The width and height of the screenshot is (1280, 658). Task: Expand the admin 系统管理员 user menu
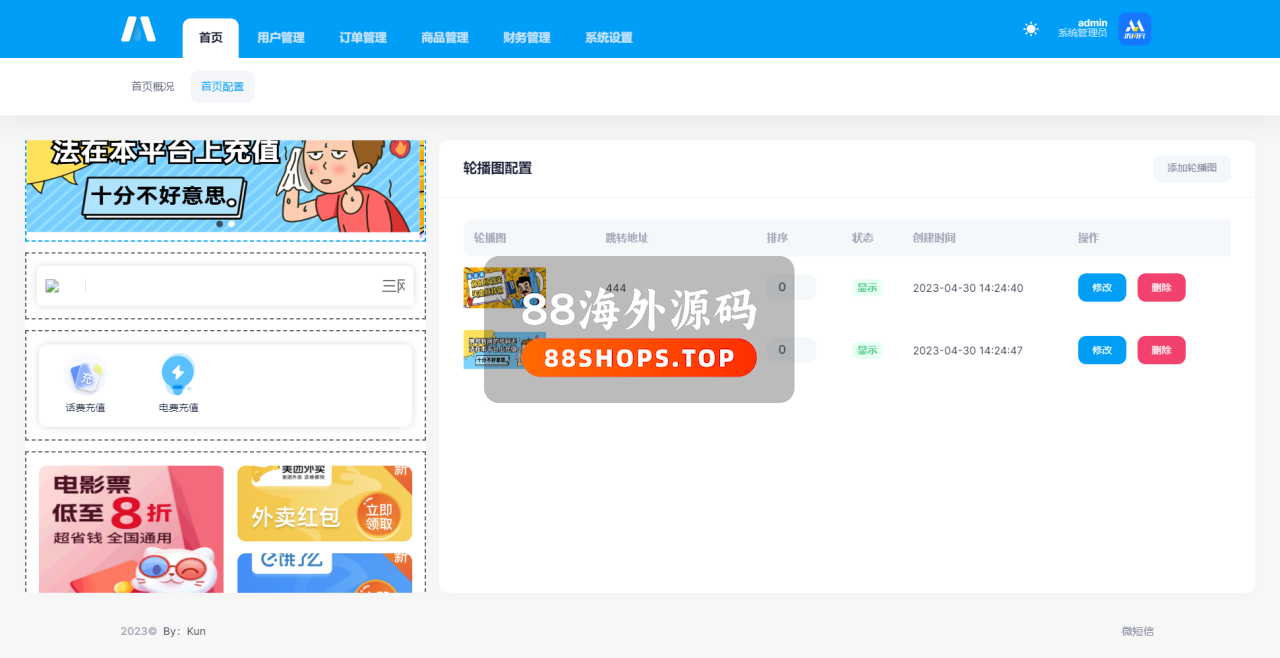[x=1082, y=28]
